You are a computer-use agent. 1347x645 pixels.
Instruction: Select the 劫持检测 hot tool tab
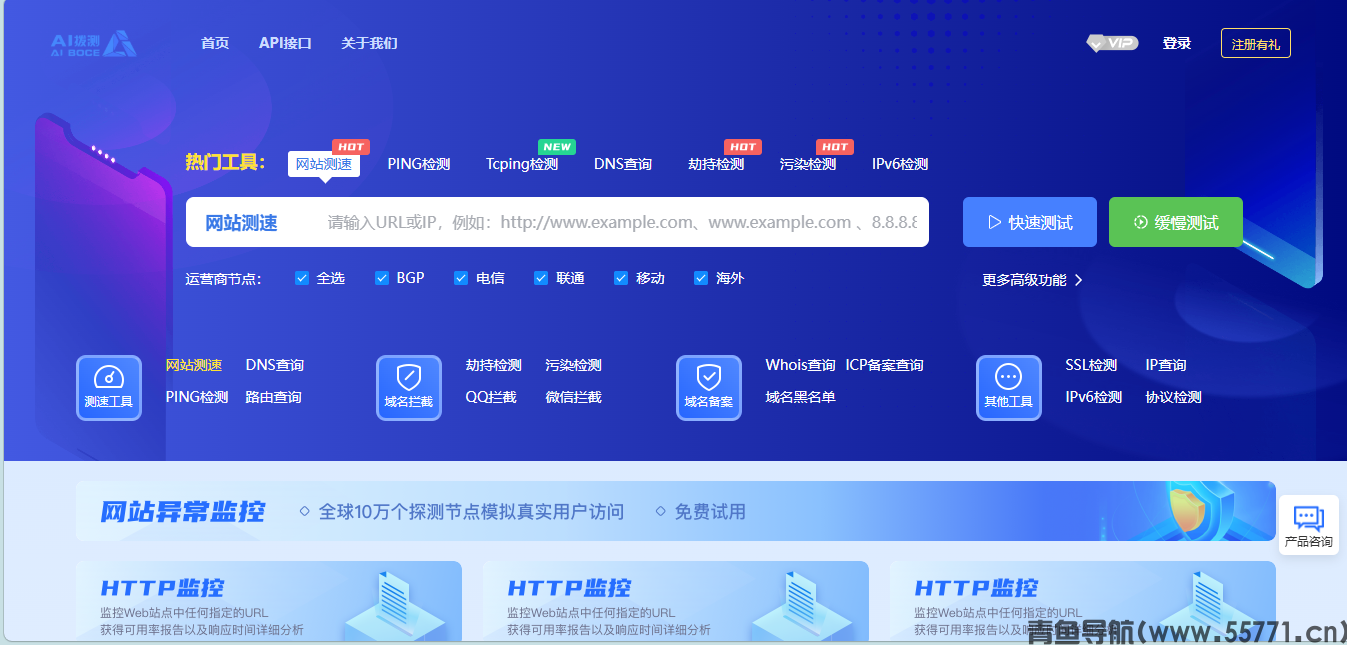point(716,164)
